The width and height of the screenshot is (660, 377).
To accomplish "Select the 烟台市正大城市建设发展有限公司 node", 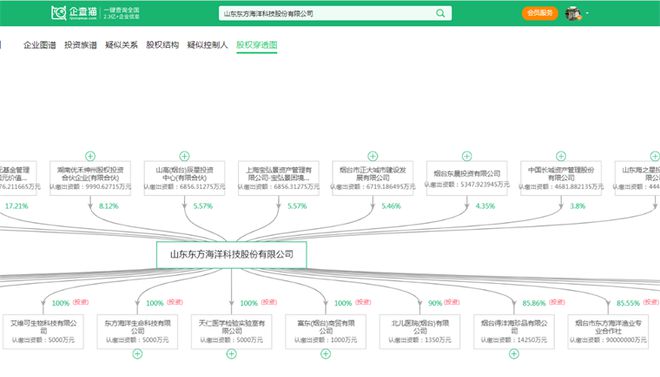I will (373, 178).
